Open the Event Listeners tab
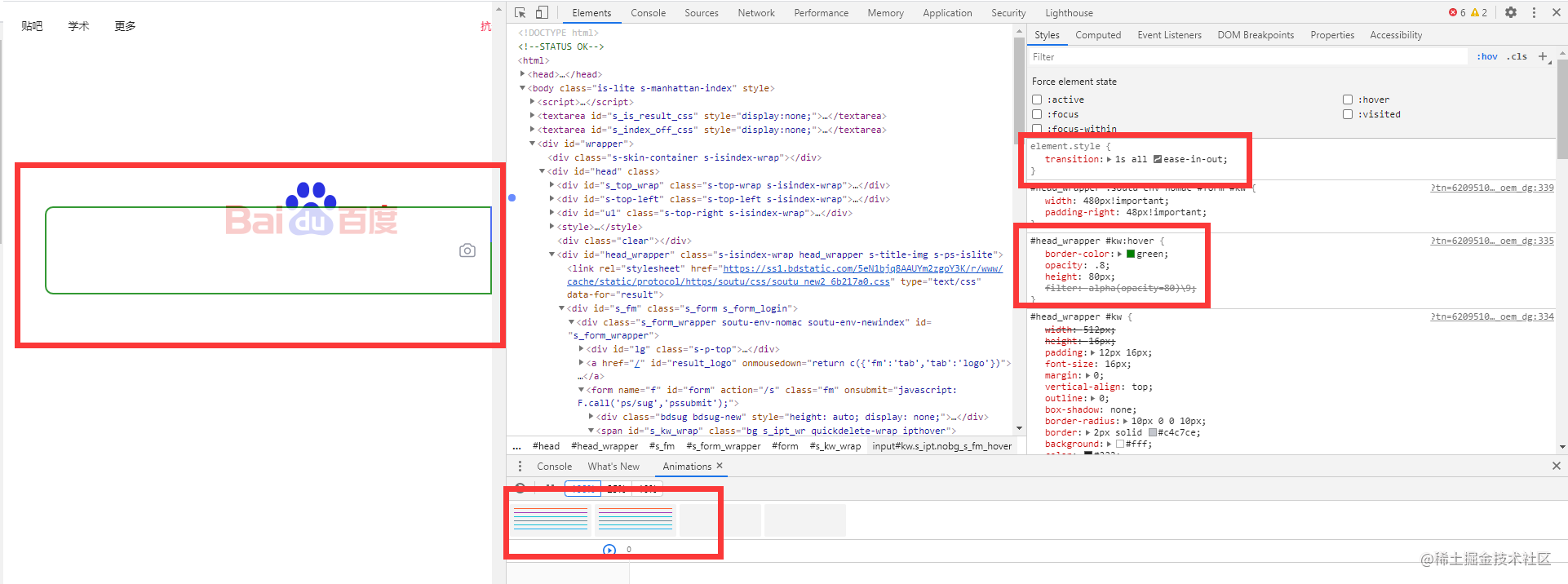This screenshot has height=584, width=1568. tap(1170, 35)
